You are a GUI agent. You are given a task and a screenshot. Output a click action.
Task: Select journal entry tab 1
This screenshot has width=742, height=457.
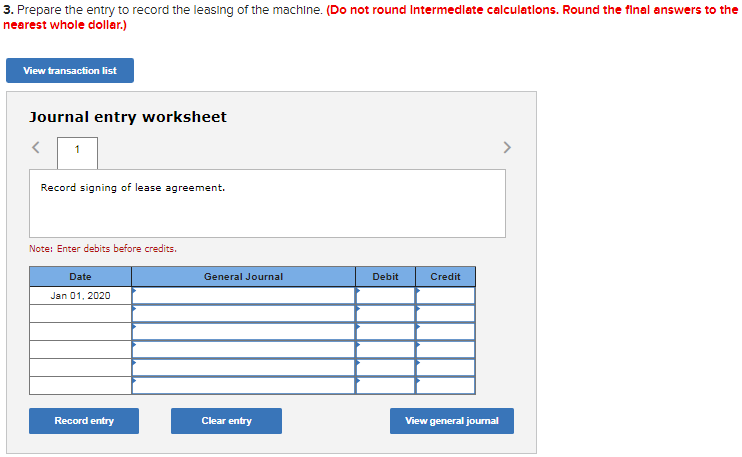point(78,152)
